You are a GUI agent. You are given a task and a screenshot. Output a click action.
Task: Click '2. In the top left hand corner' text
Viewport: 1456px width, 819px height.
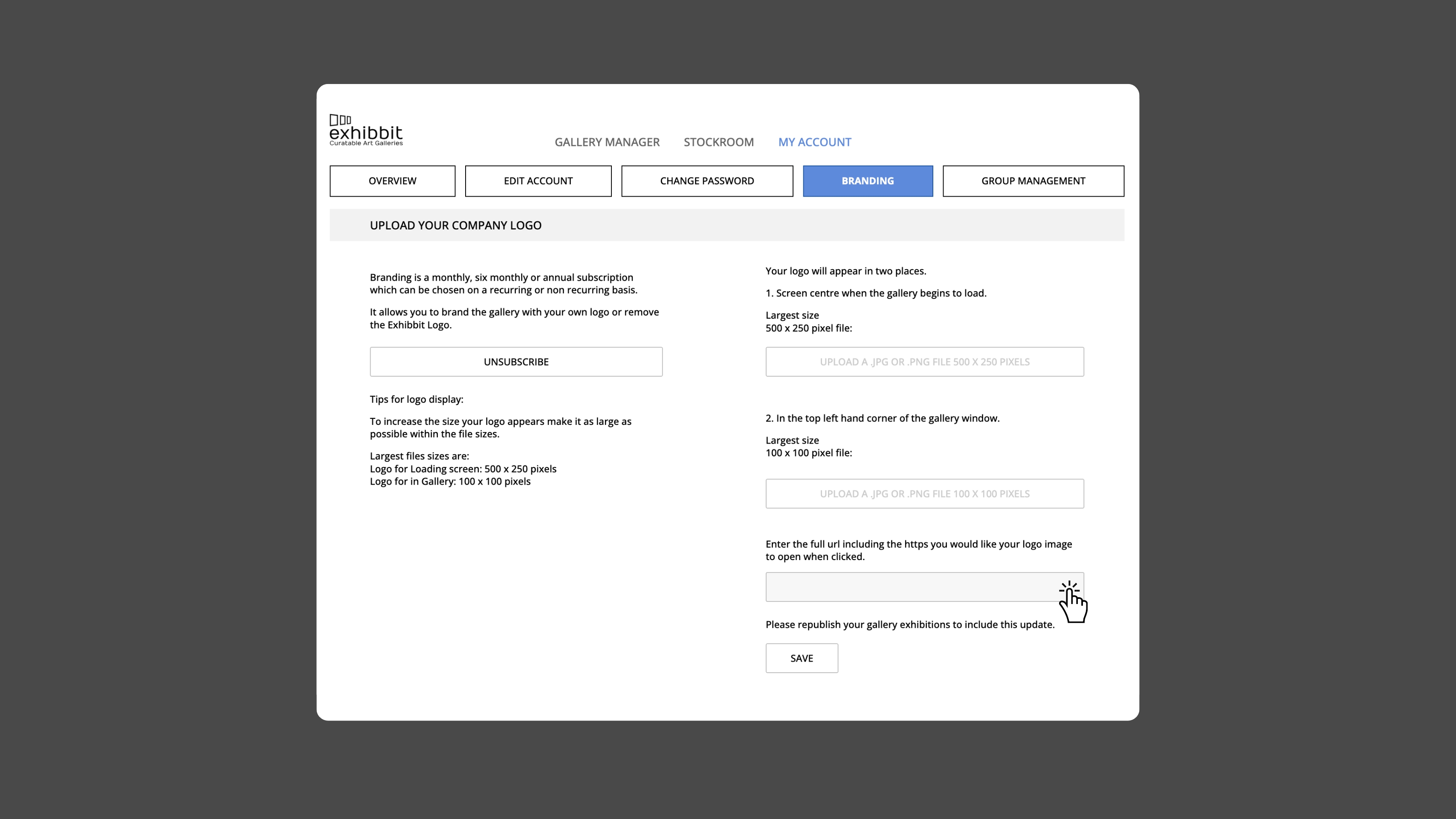point(882,418)
